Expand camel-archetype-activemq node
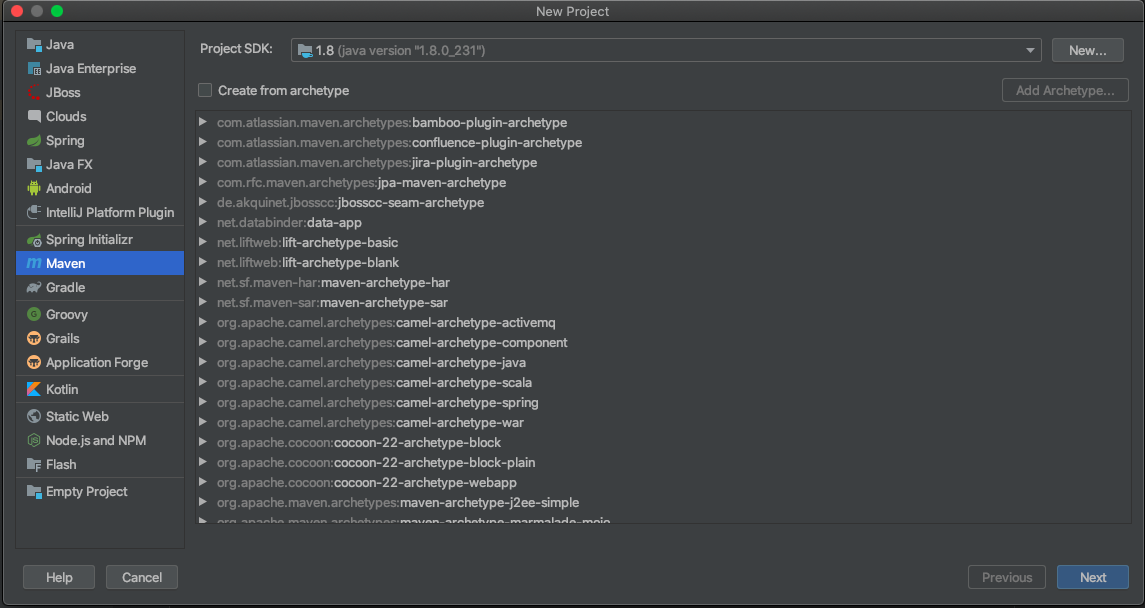This screenshot has height=608, width=1145. pos(203,322)
